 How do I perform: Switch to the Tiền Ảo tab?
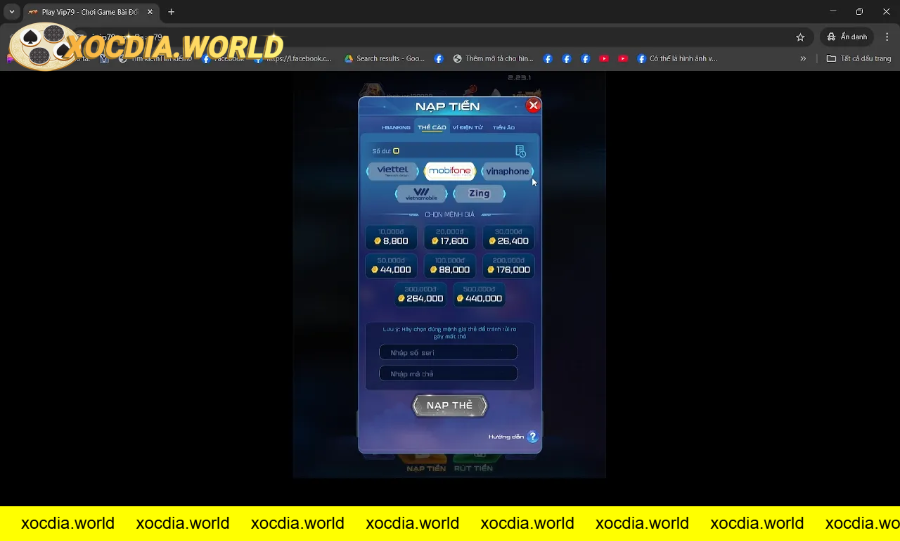click(504, 127)
